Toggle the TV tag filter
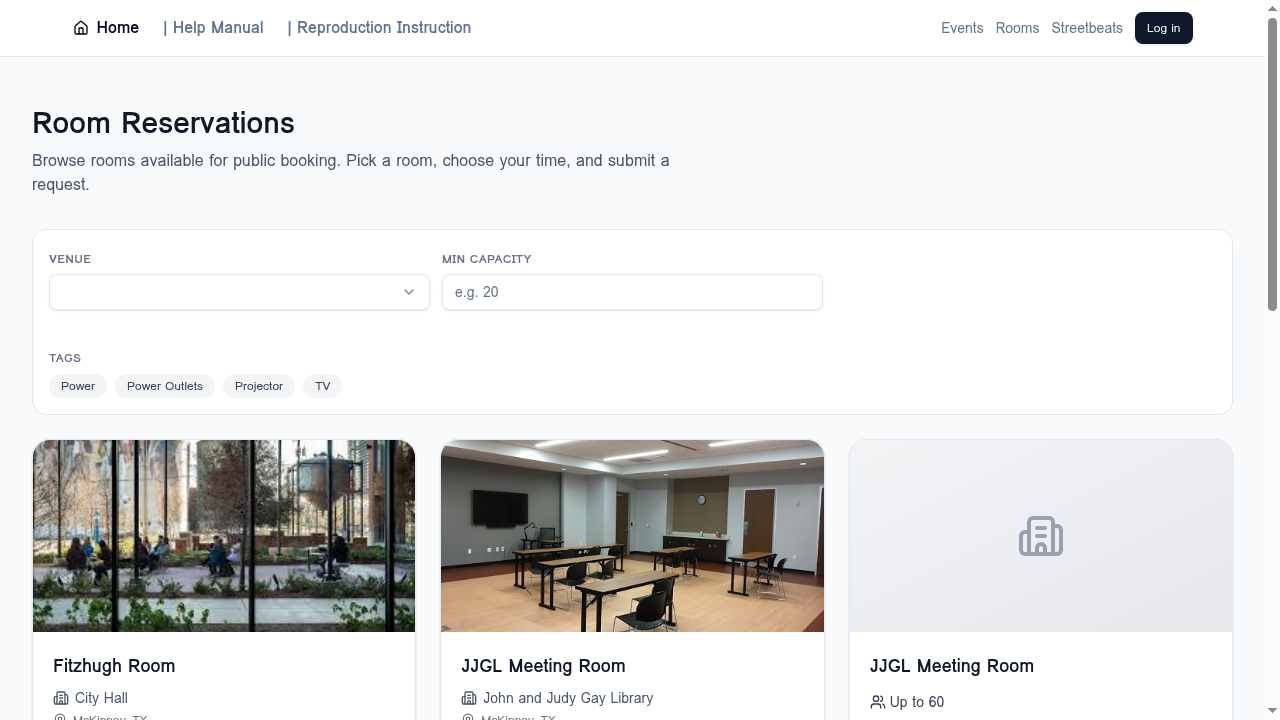 click(x=323, y=386)
